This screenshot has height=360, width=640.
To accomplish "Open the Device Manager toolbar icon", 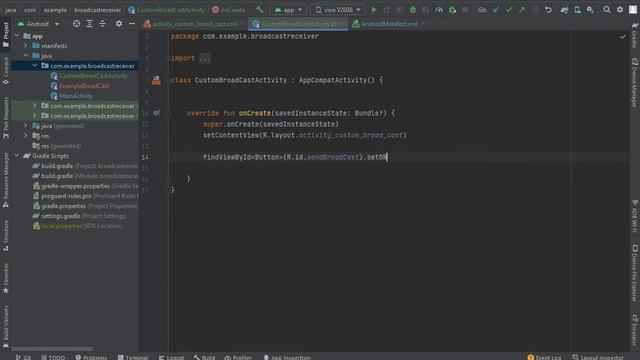I will [577, 9].
